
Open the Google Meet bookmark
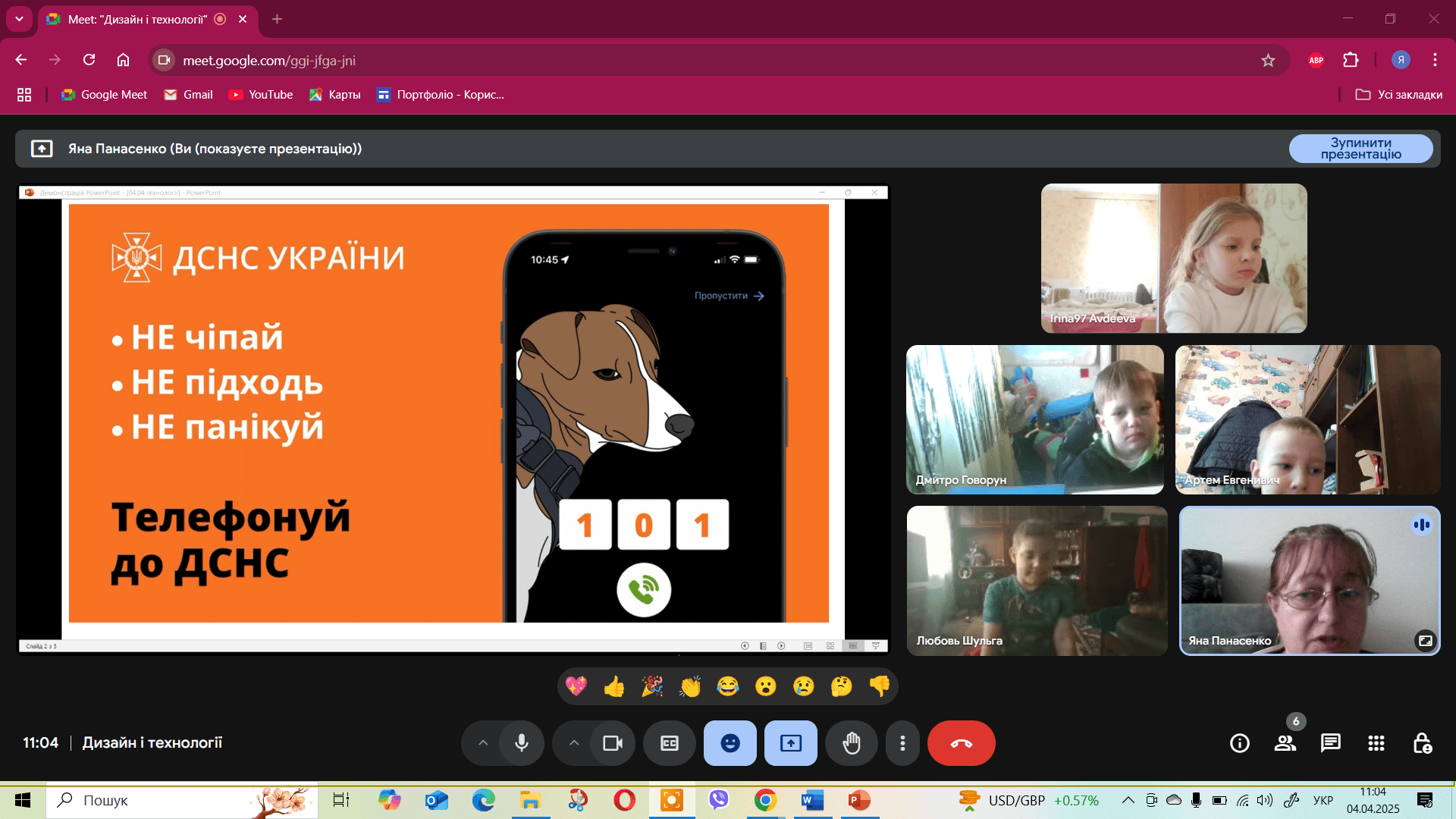[x=105, y=95]
